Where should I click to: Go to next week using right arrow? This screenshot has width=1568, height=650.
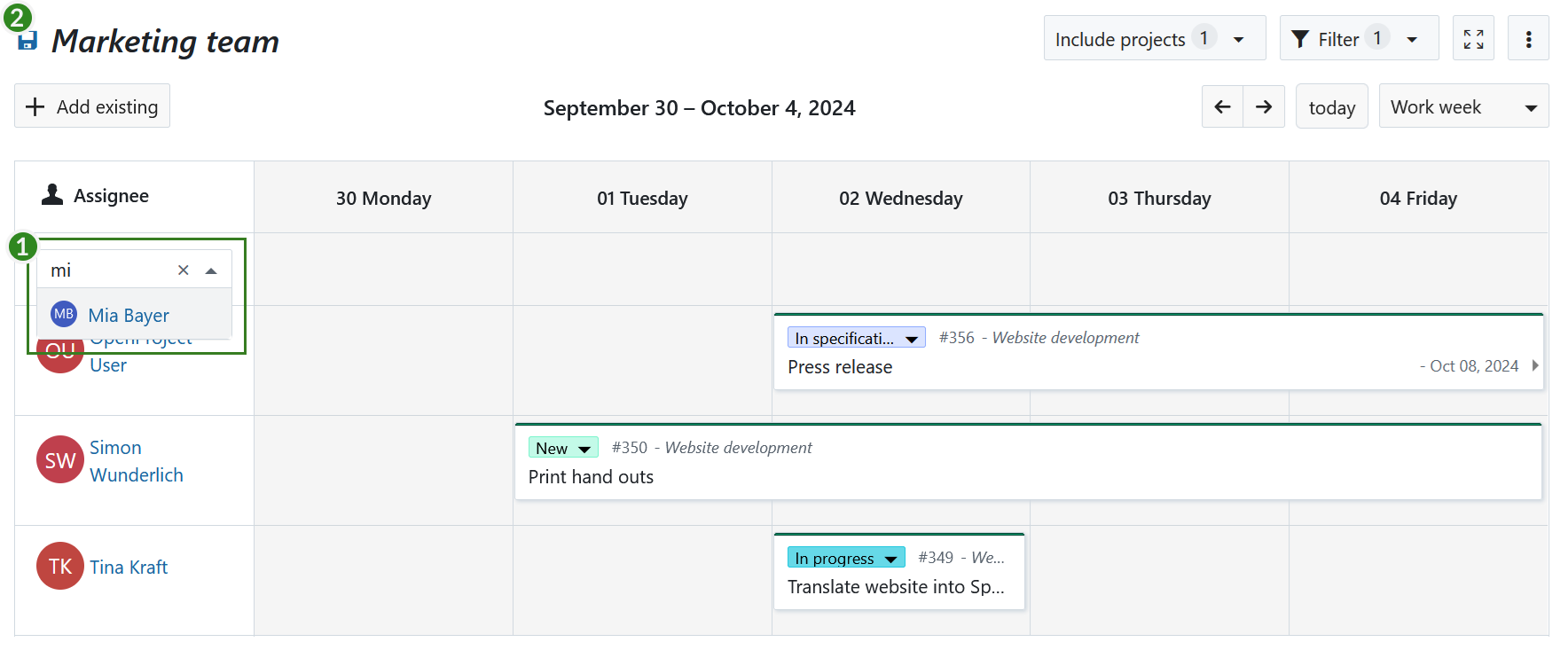tap(1264, 106)
